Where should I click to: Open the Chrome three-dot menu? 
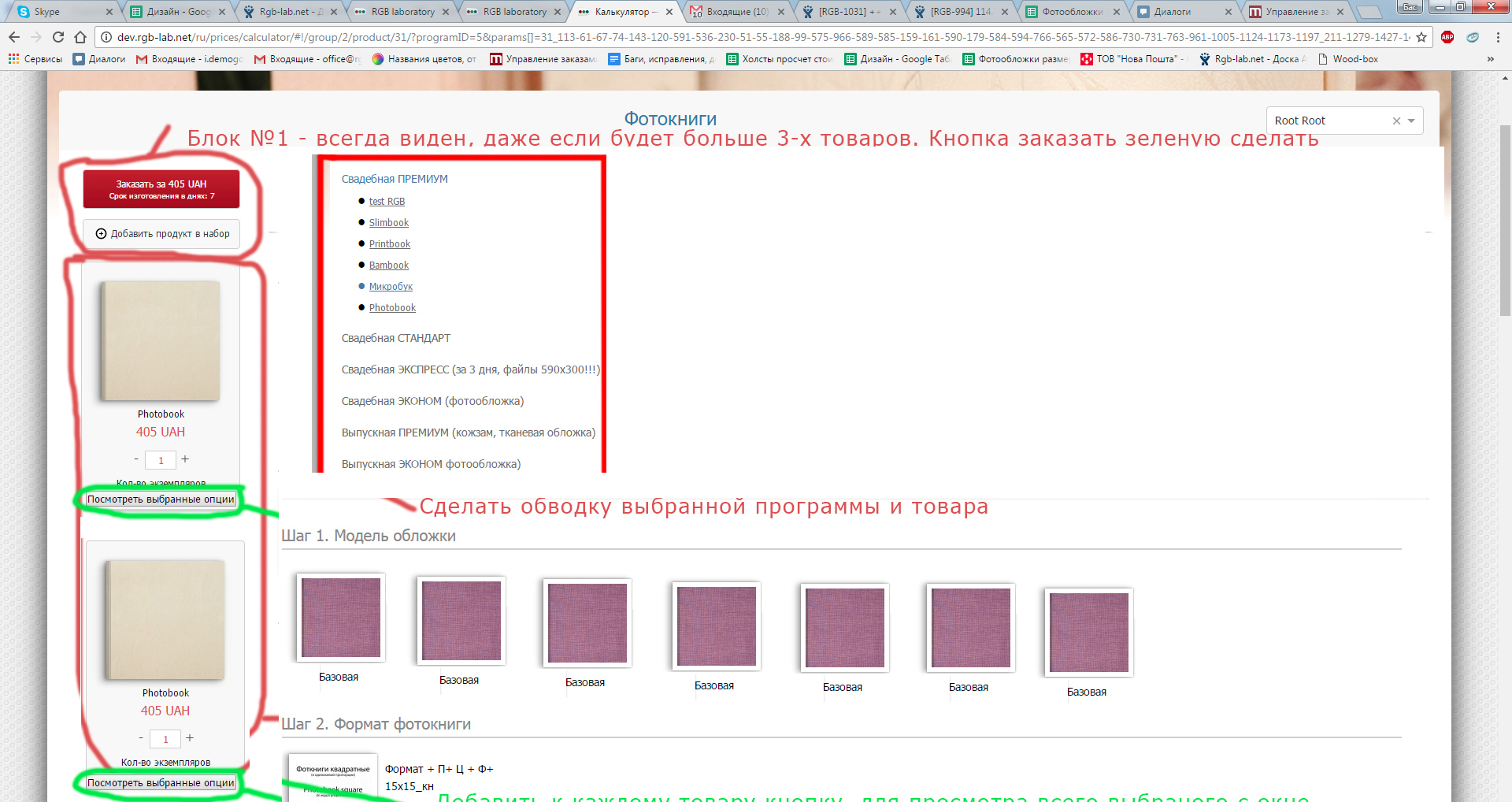pyautogui.click(x=1497, y=37)
